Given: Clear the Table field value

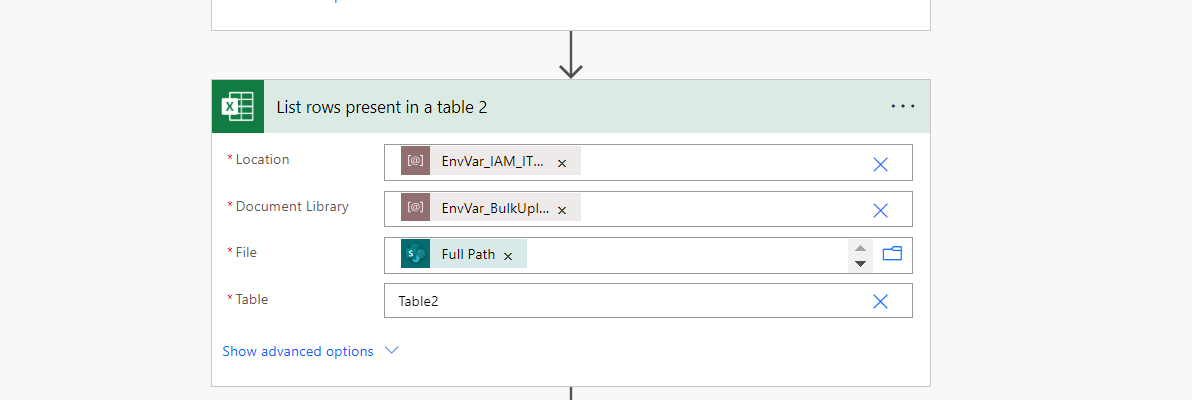Looking at the screenshot, I should (880, 301).
